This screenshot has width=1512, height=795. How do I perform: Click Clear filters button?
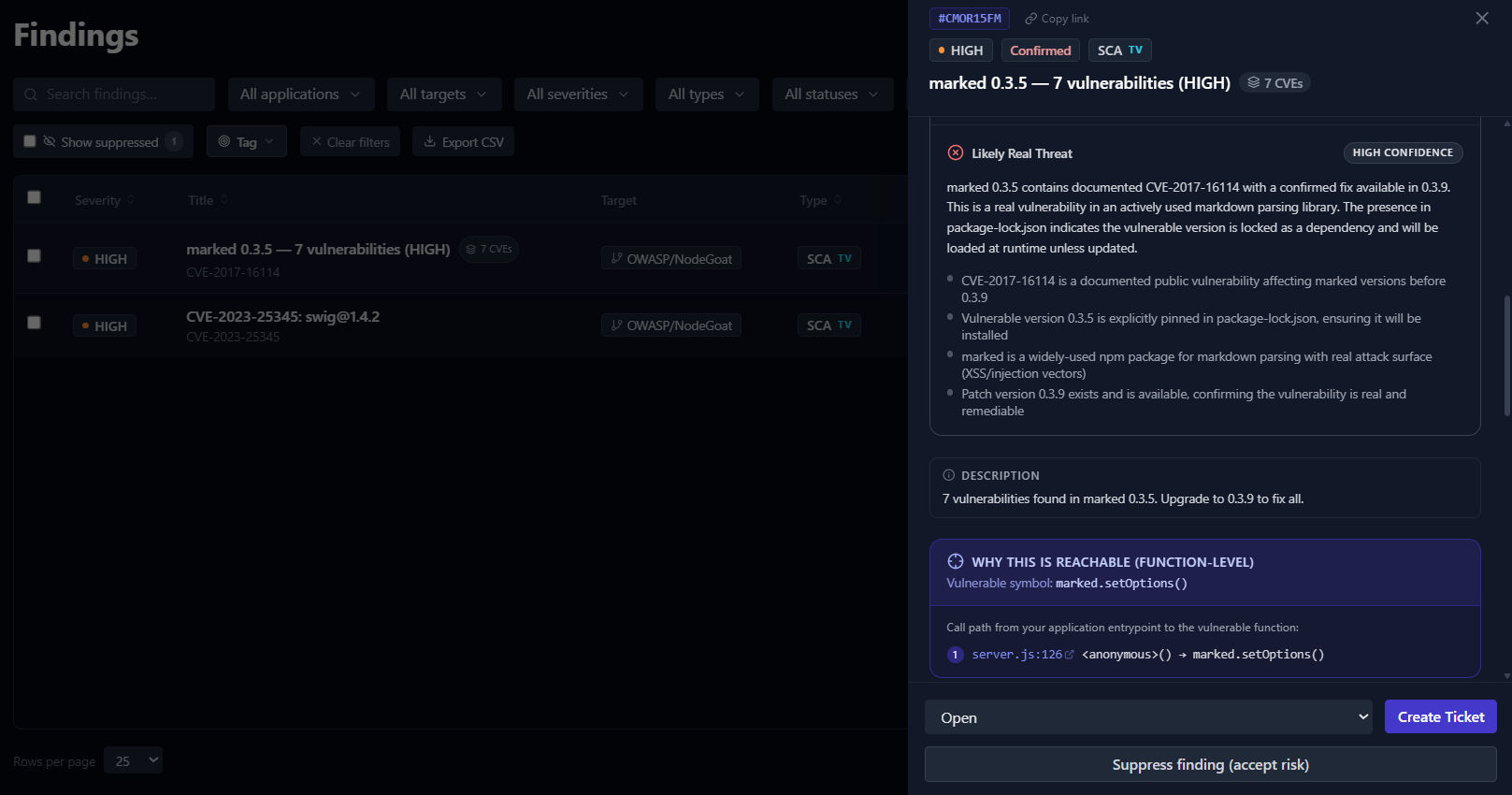[351, 141]
